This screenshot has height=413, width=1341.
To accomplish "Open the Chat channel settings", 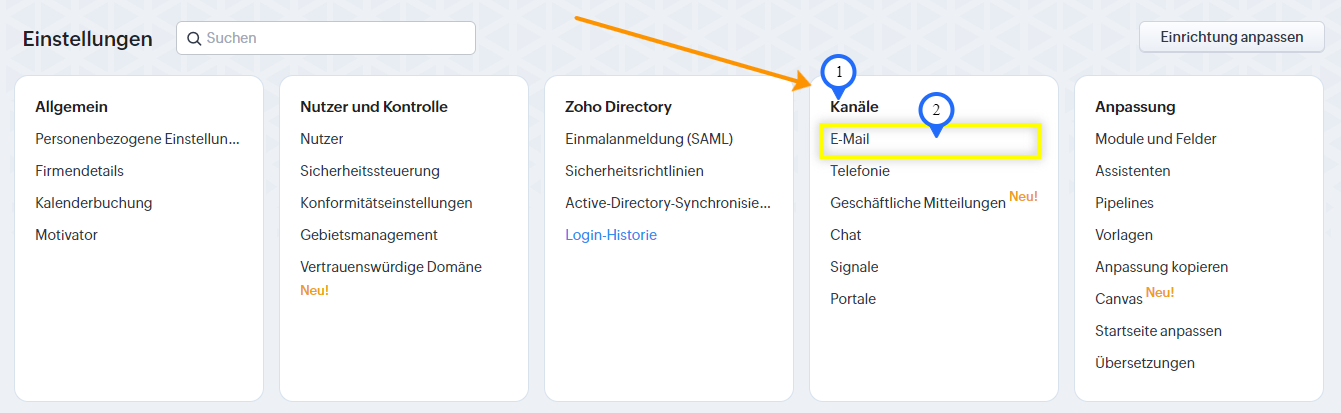I will pyautogui.click(x=846, y=235).
